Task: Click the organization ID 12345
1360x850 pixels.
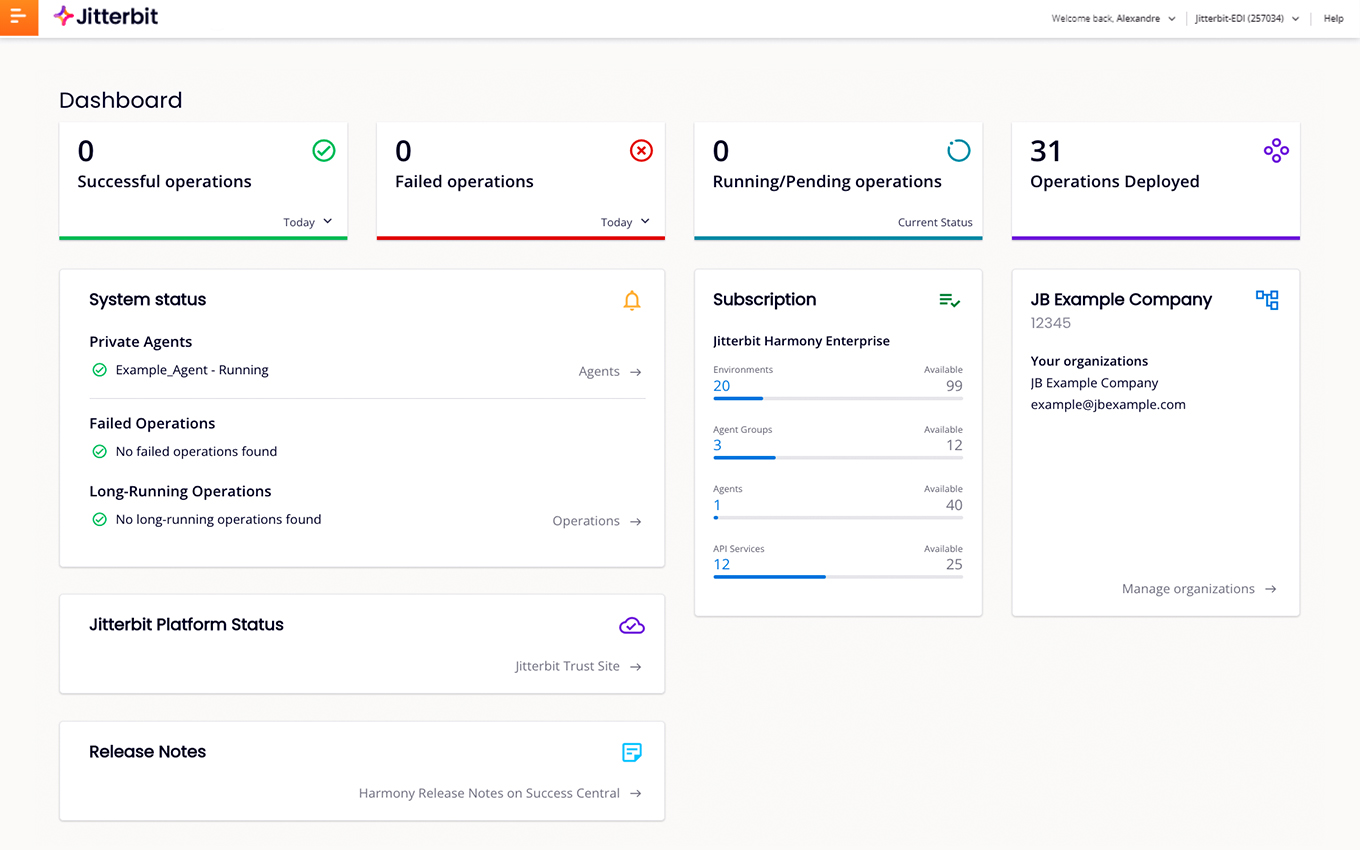Action: point(1051,323)
